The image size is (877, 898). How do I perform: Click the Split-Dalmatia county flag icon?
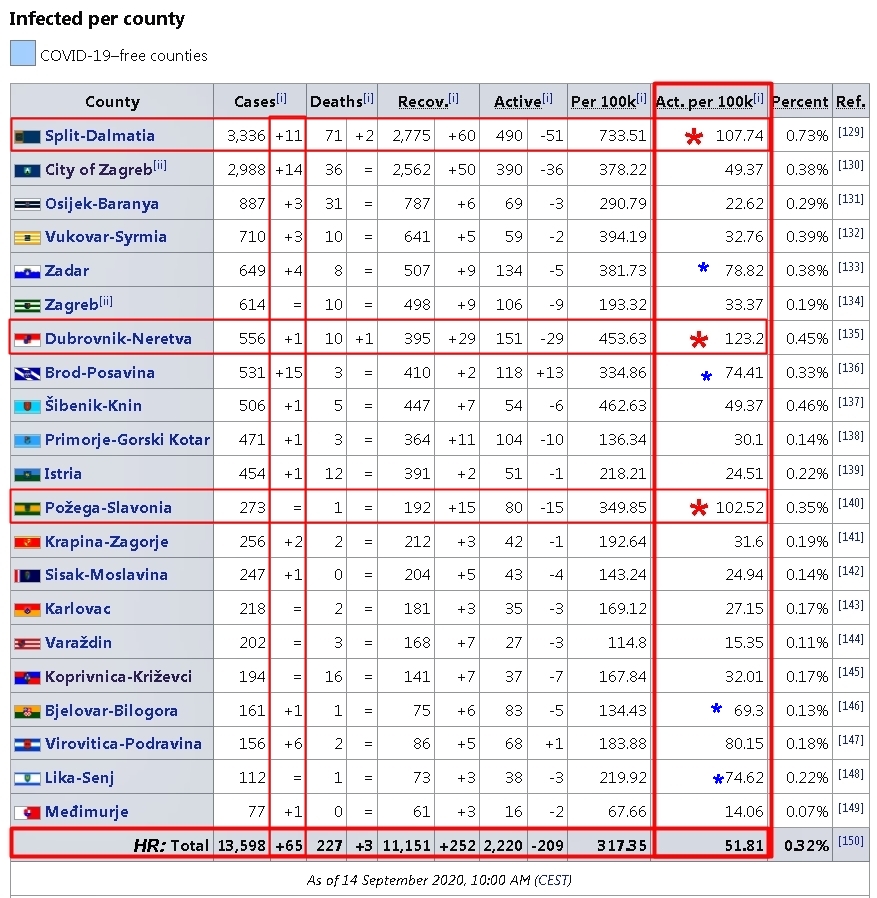(x=27, y=137)
